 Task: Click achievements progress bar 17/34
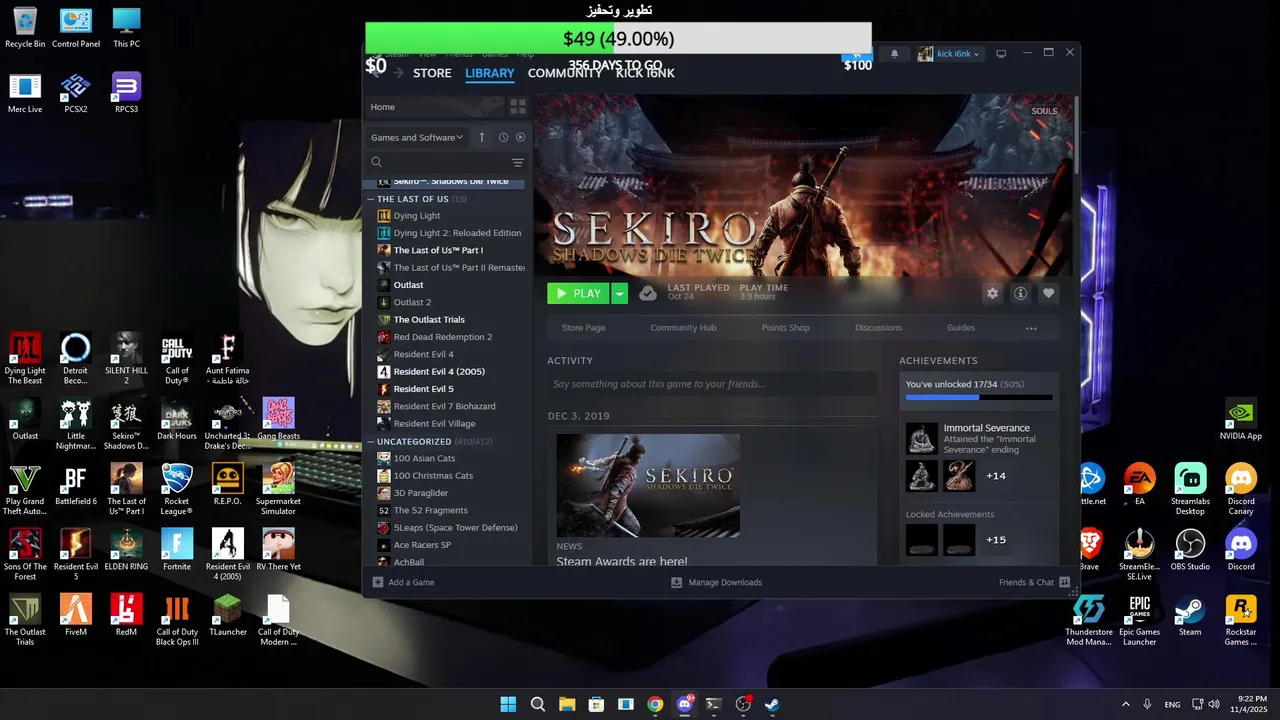979,397
